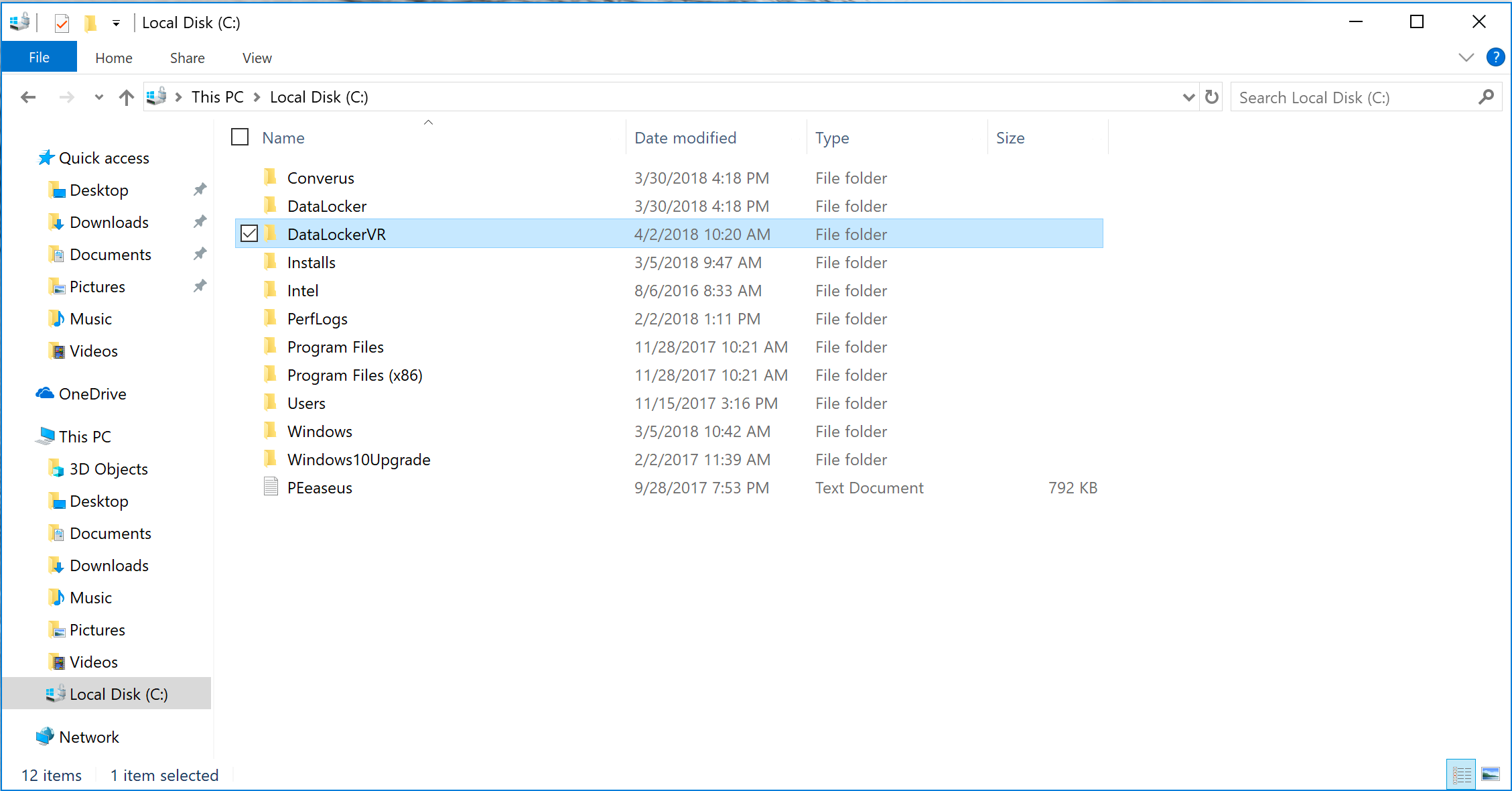Image resolution: width=1512 pixels, height=791 pixels.
Task: Select the Intel folder icon
Action: click(x=270, y=290)
